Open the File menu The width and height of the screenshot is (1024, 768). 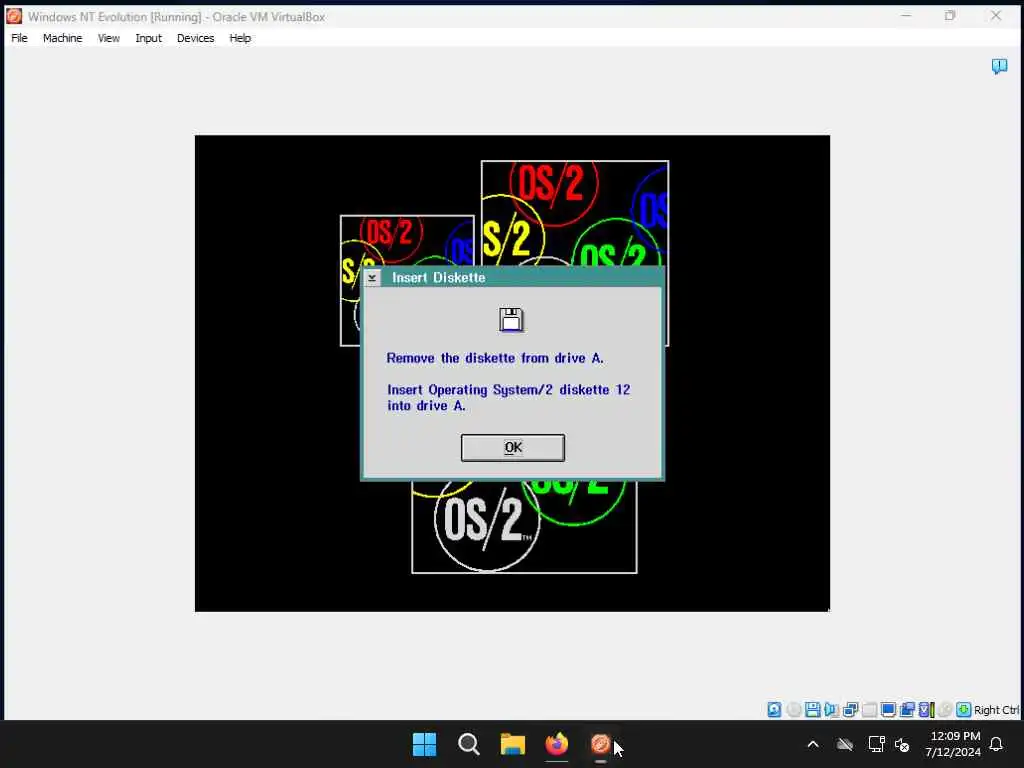point(20,38)
